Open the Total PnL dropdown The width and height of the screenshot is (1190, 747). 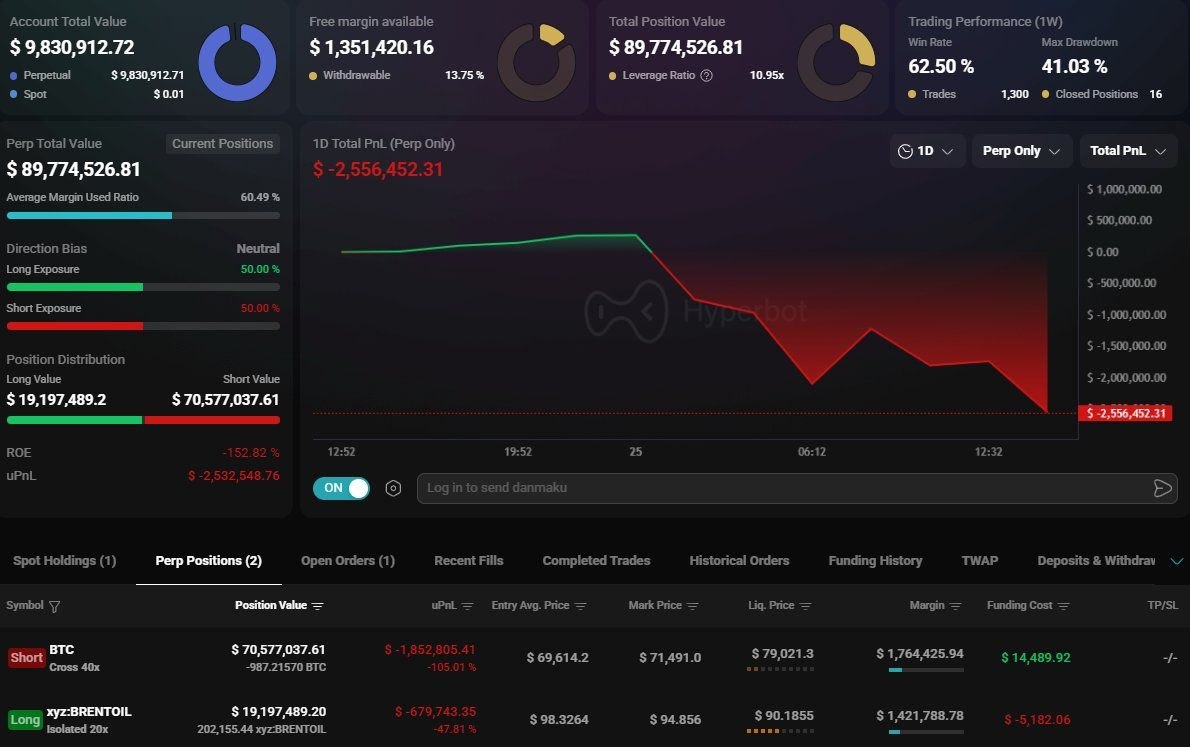1128,151
